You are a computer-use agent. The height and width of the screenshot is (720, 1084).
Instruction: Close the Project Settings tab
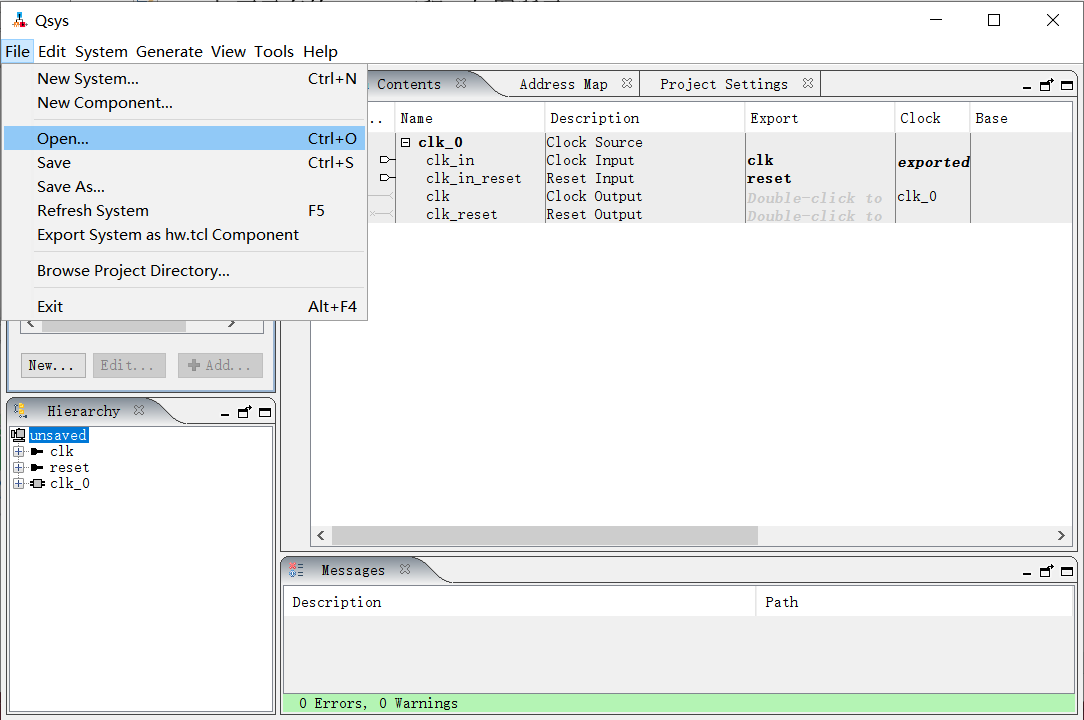[x=807, y=84]
